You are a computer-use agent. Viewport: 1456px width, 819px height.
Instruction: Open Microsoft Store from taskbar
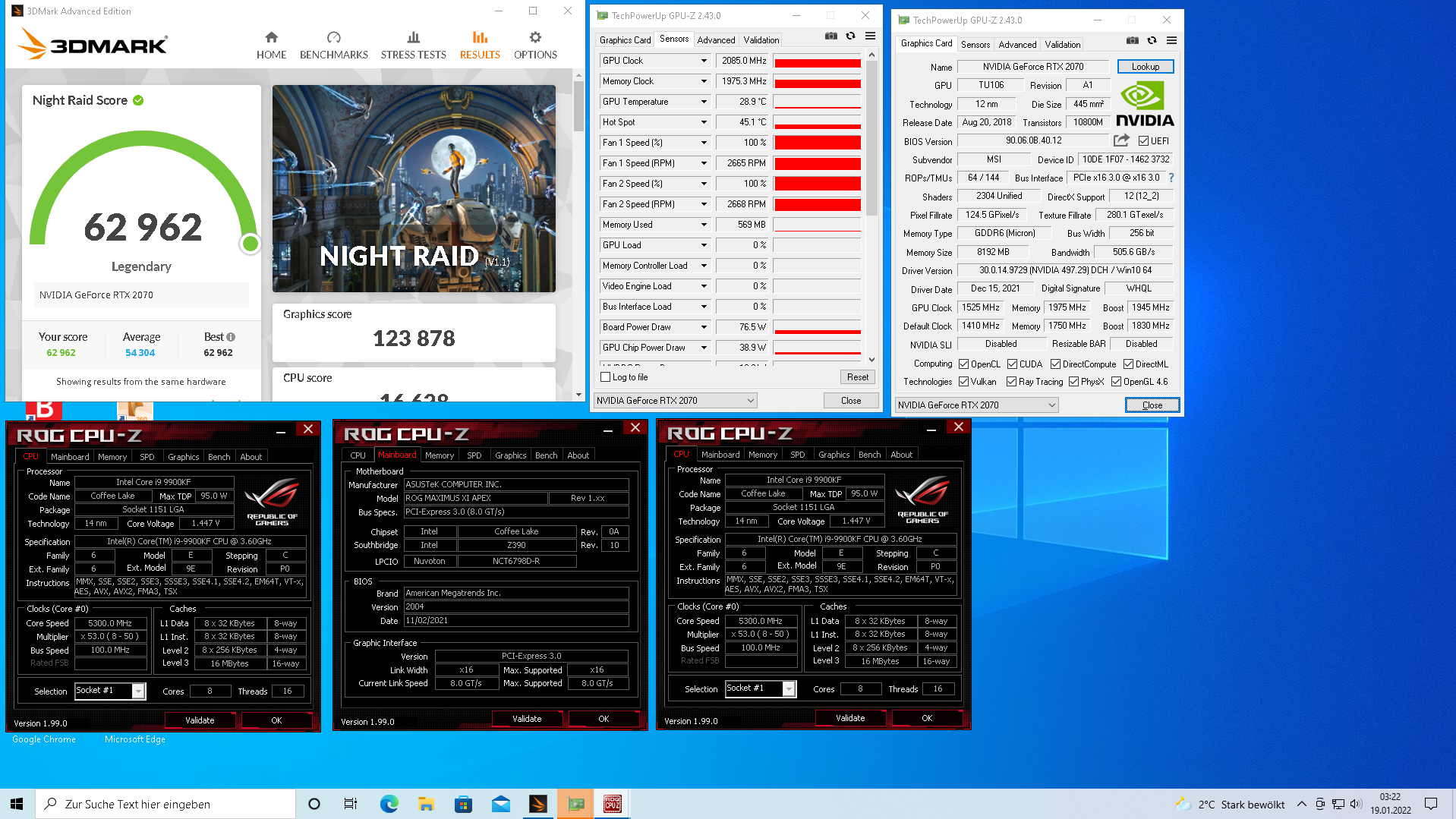pos(463,804)
